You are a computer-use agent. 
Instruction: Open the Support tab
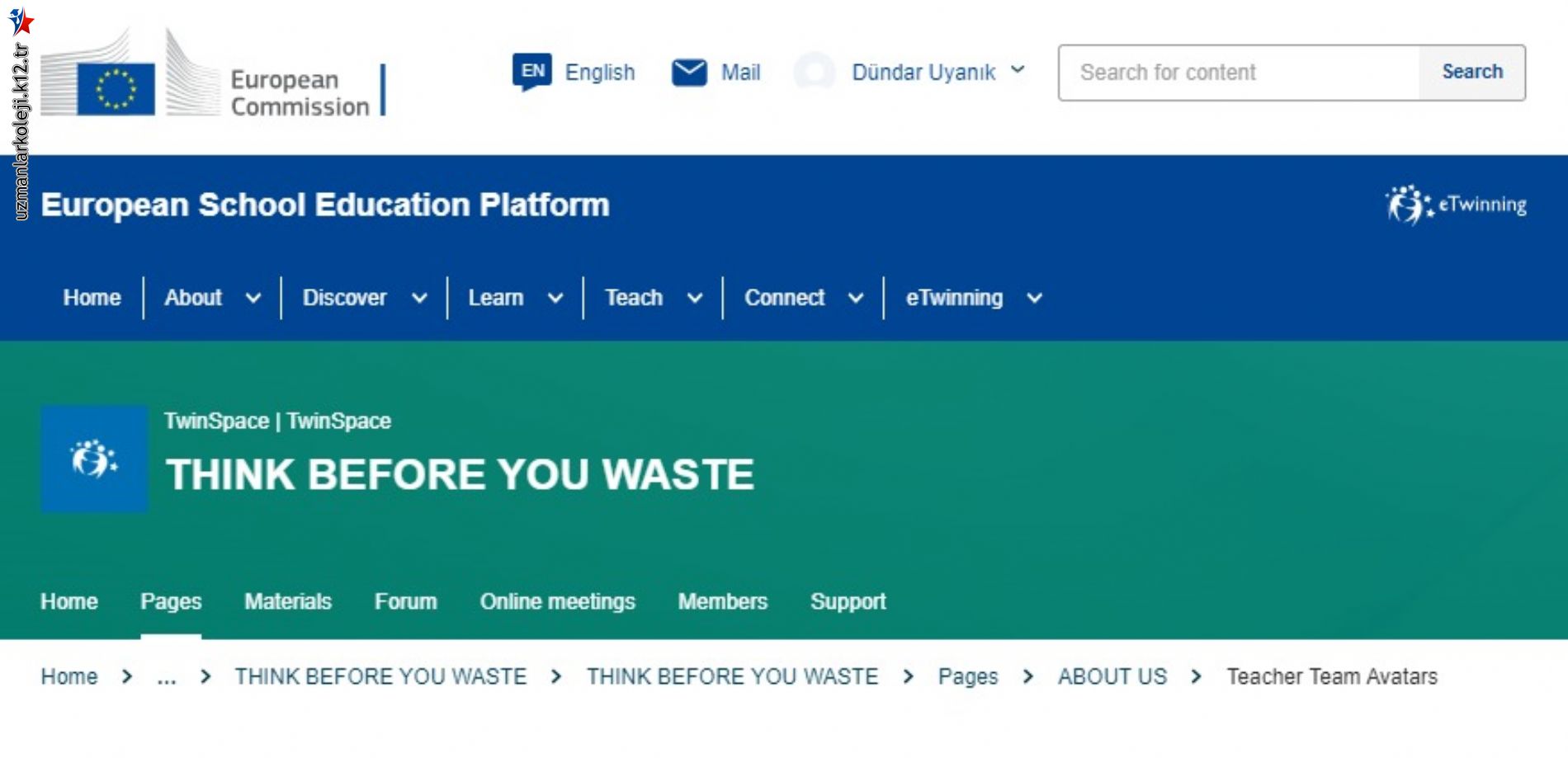[x=848, y=601]
